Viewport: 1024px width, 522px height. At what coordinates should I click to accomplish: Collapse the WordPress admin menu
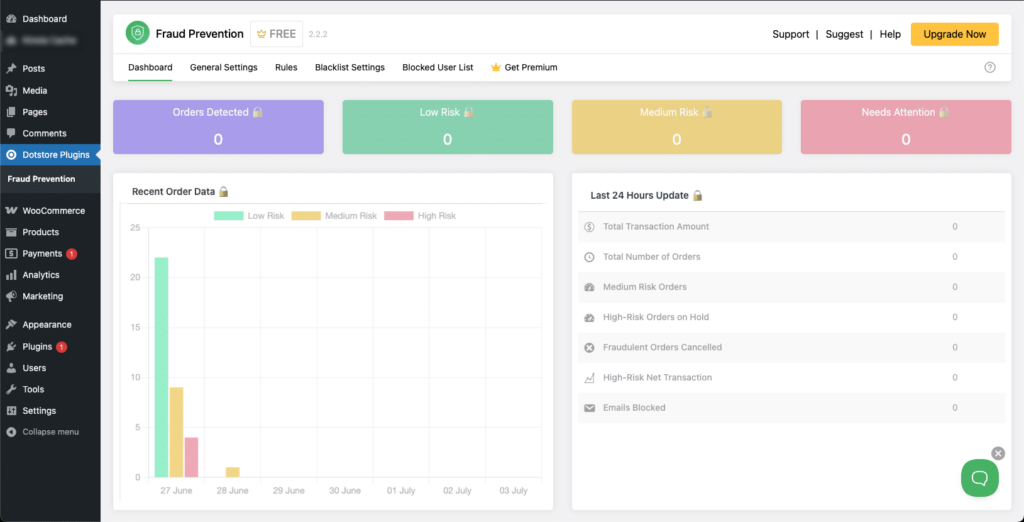49,432
